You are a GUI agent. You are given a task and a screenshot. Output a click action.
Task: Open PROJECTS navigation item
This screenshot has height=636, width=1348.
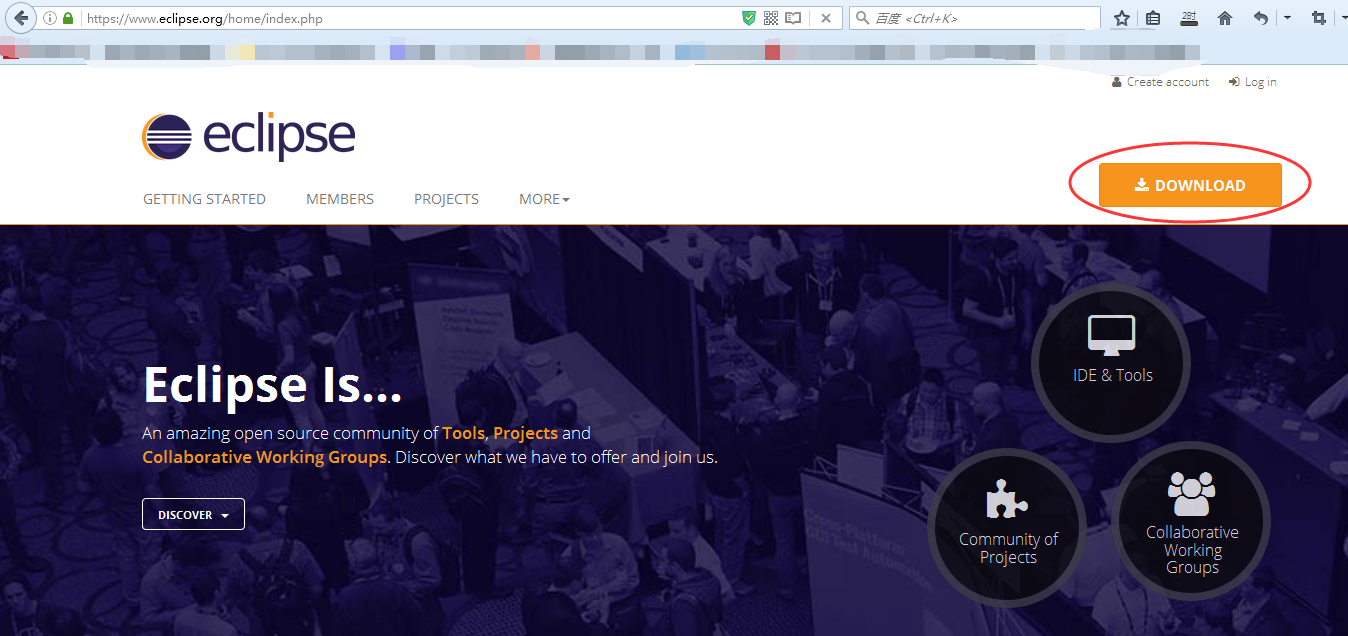(x=446, y=199)
